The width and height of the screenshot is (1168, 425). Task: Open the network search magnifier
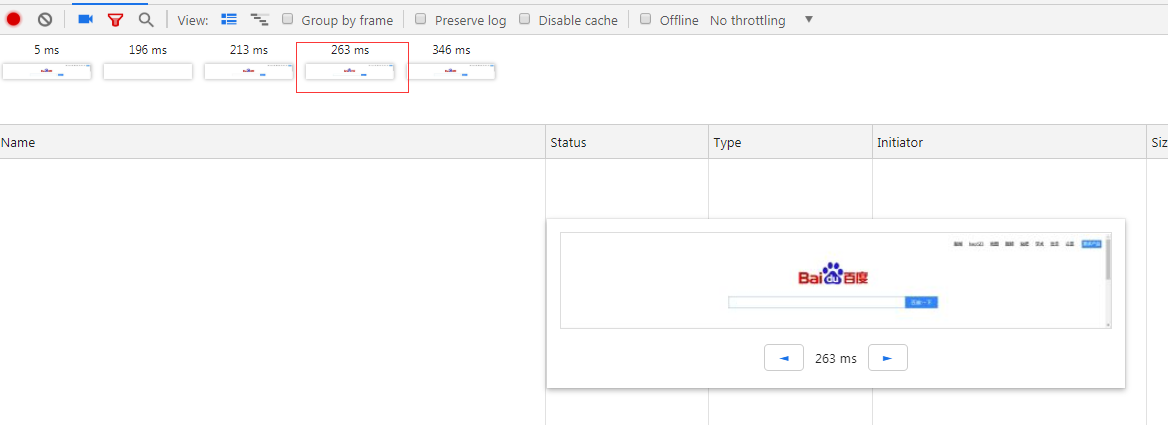pos(146,20)
